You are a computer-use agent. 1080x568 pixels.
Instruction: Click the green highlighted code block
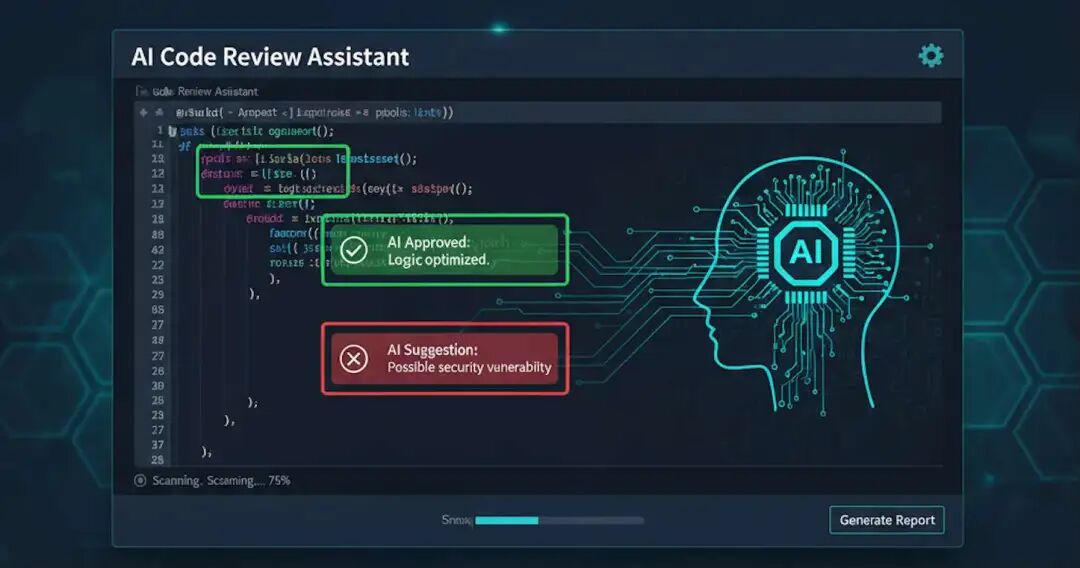(273, 171)
